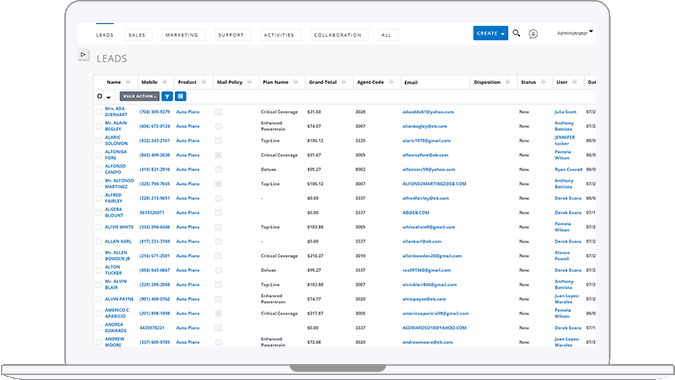Screen dimensions: 675x380
Task: Select Grand Total value $316.37
Action: (315, 256)
